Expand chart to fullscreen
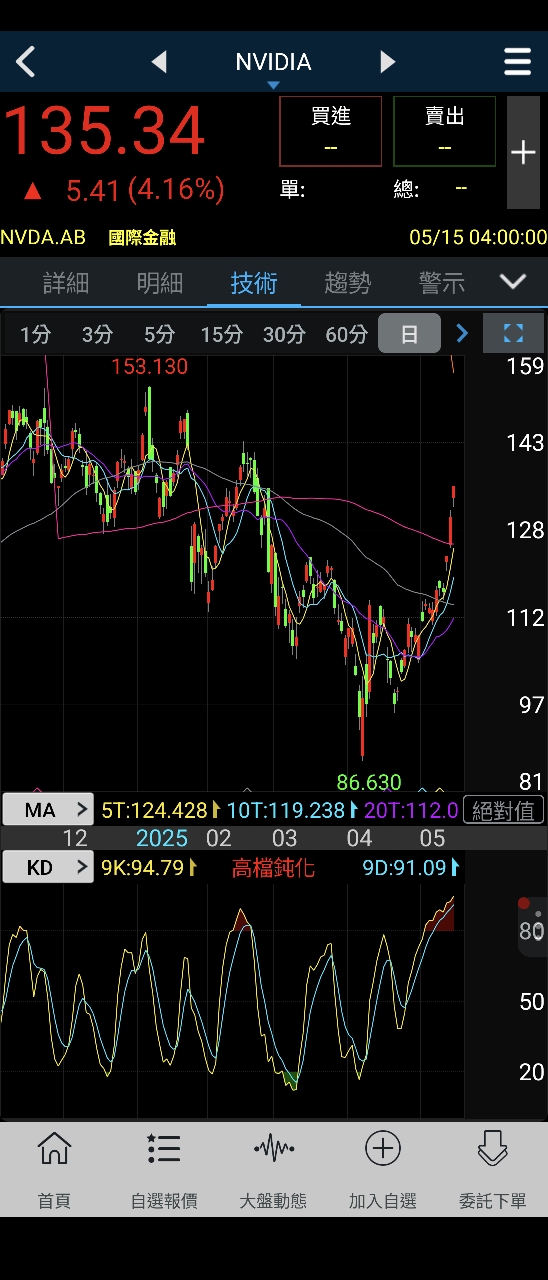 (x=513, y=334)
